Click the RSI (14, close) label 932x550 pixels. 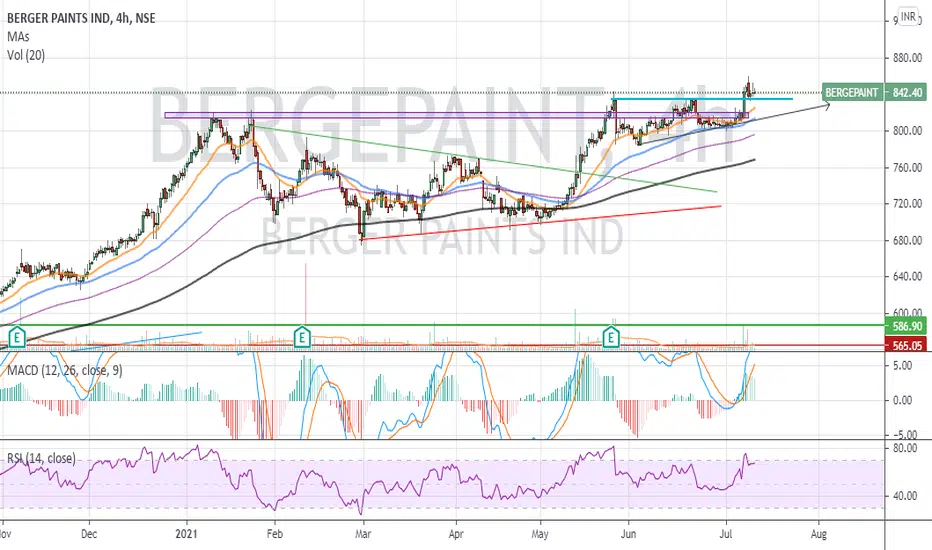point(42,458)
